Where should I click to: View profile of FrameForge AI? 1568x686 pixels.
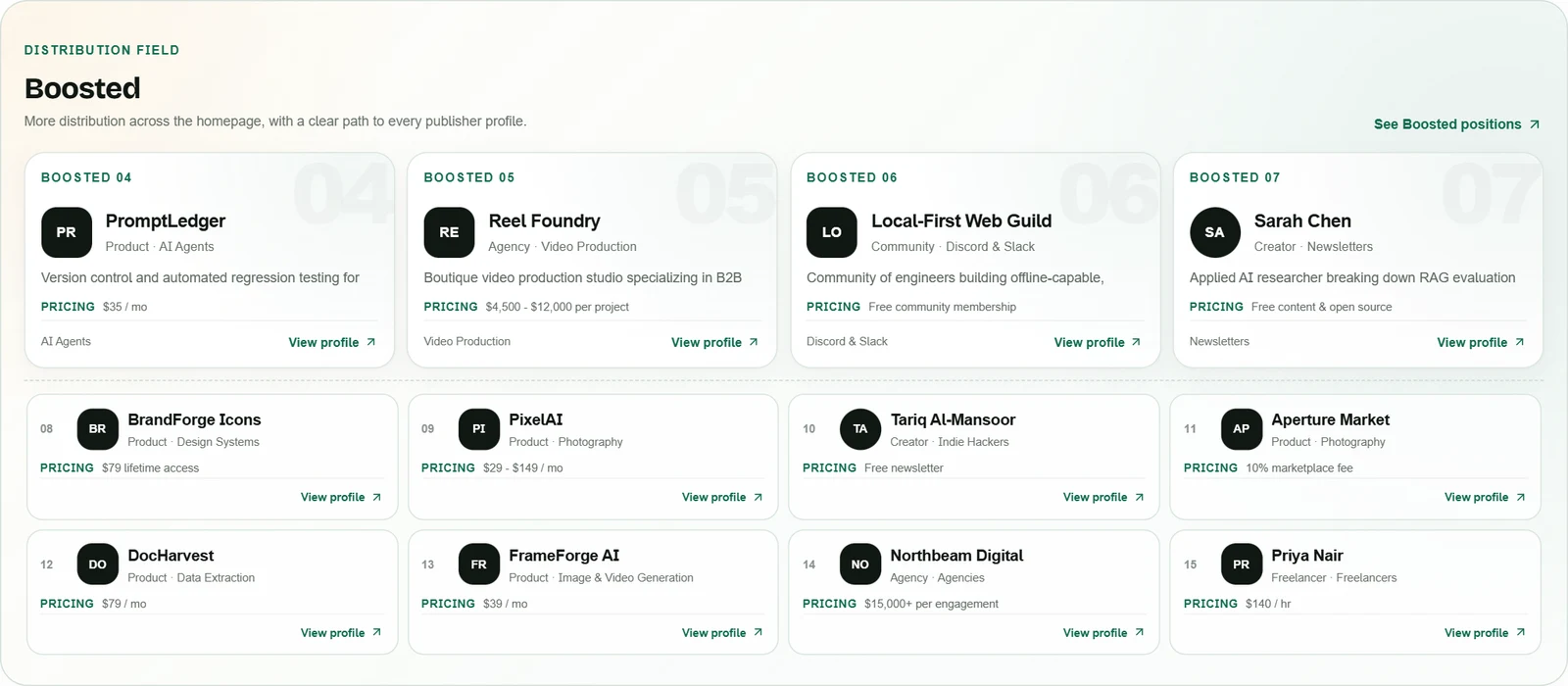tap(722, 633)
